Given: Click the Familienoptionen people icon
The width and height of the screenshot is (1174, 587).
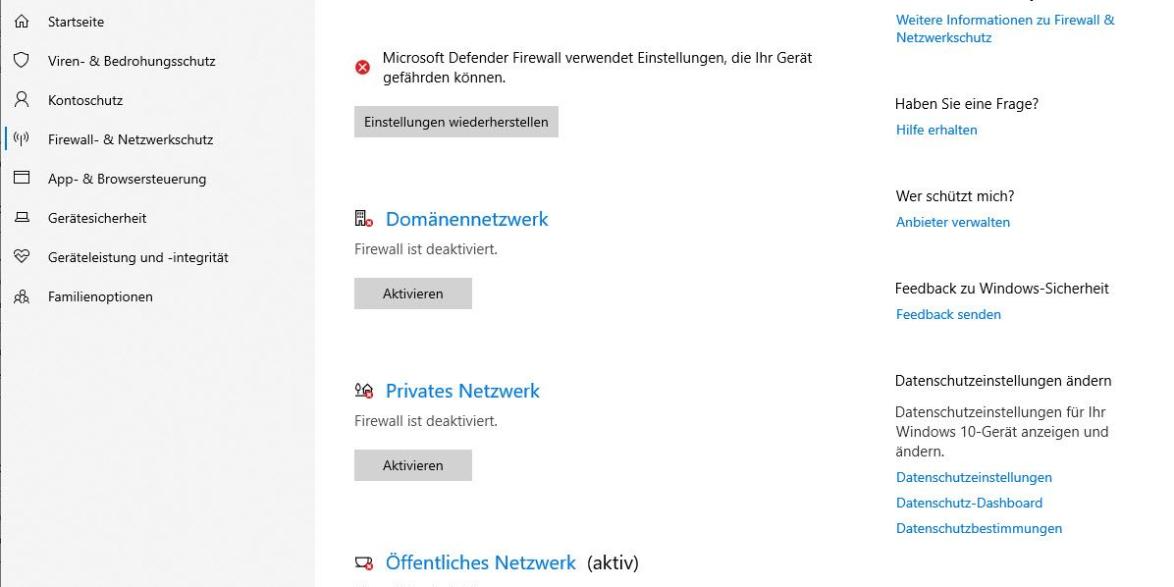Looking at the screenshot, I should (x=19, y=296).
